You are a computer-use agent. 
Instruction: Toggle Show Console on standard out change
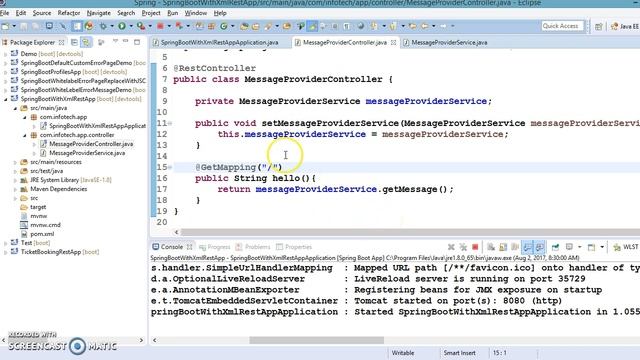pos(528,247)
